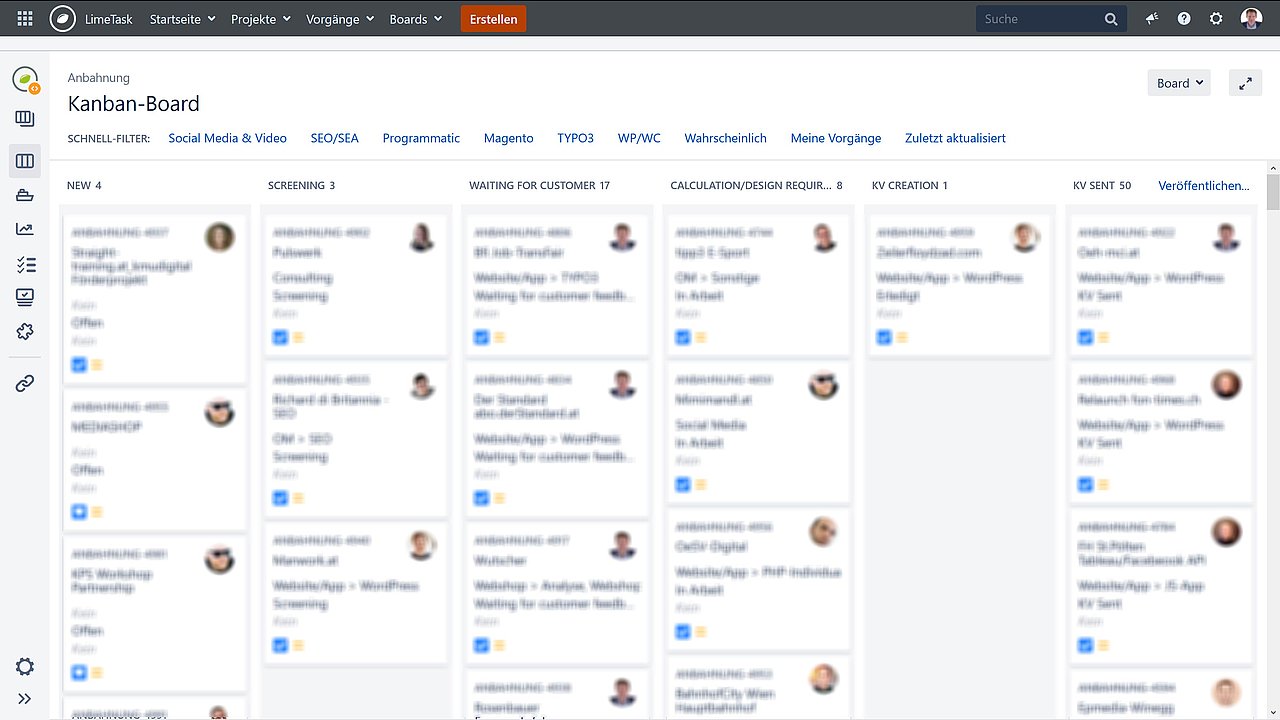This screenshot has width=1280, height=720.
Task: Open the notifications megaphone icon
Action: click(x=1152, y=19)
